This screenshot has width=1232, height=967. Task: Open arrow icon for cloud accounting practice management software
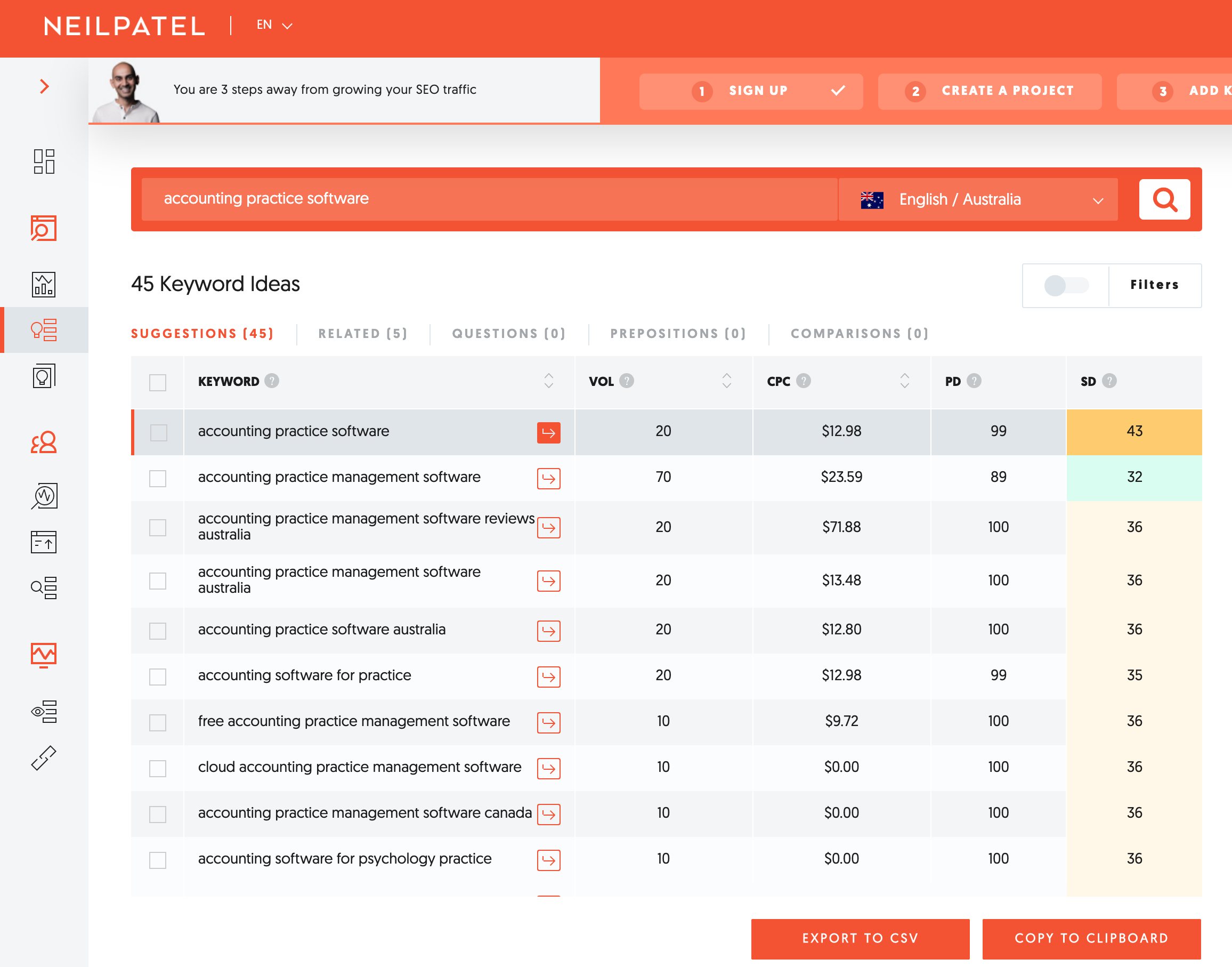point(548,768)
